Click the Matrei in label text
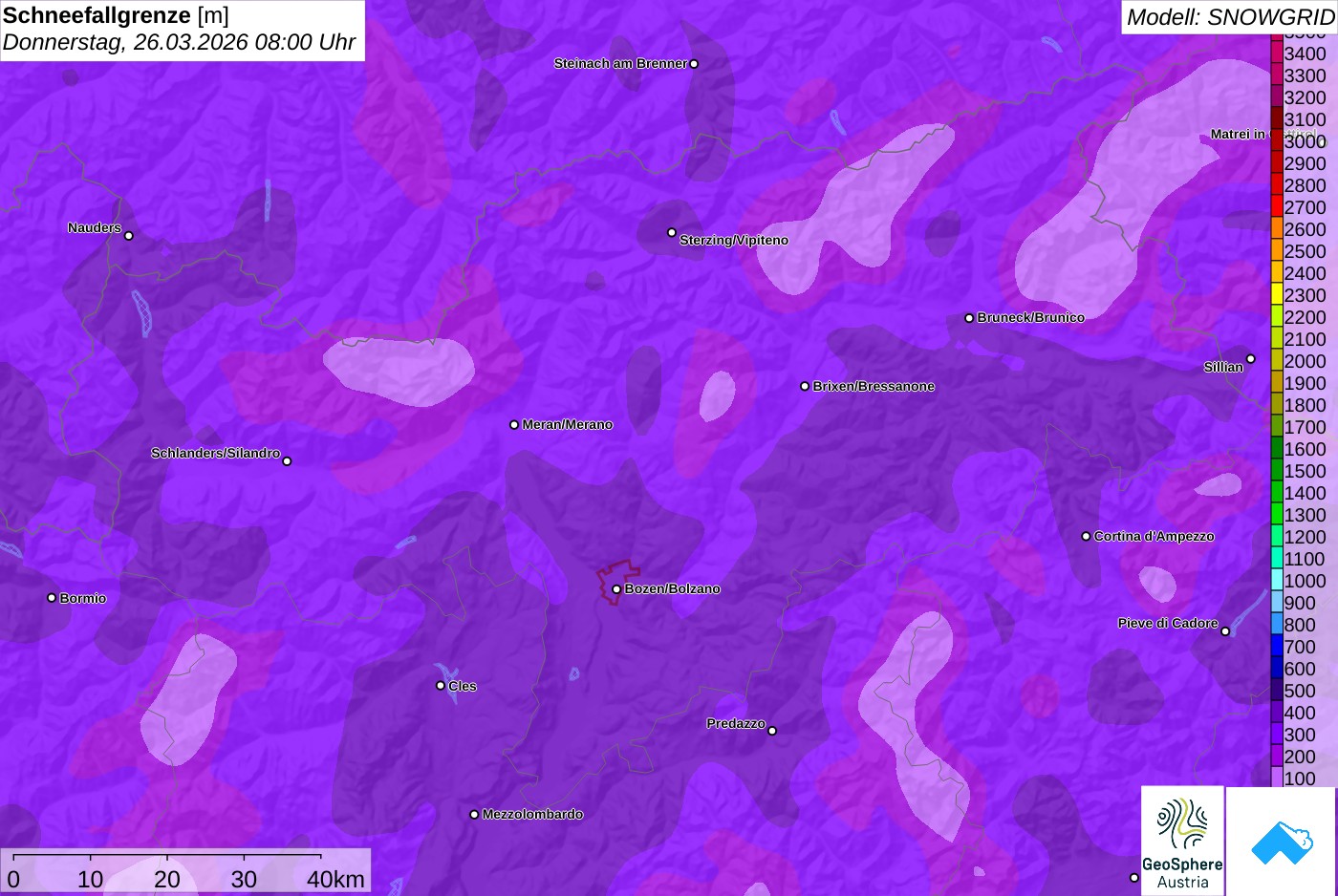Viewport: 1338px width, 896px height. click(x=1238, y=135)
